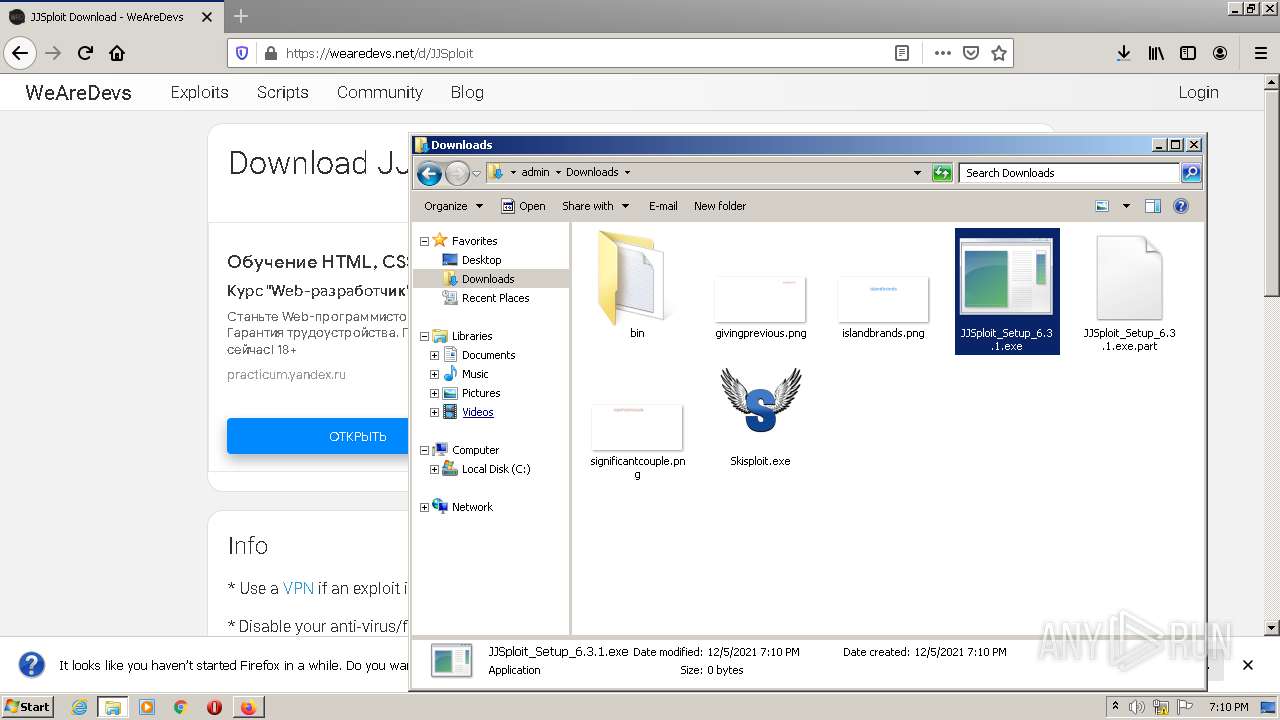Click the Login link
The image size is (1280, 720).
point(1198,92)
